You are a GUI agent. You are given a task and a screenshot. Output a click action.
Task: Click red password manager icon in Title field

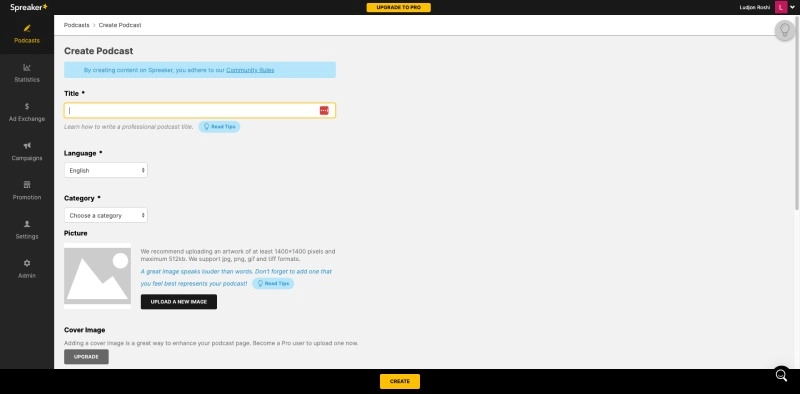(324, 111)
